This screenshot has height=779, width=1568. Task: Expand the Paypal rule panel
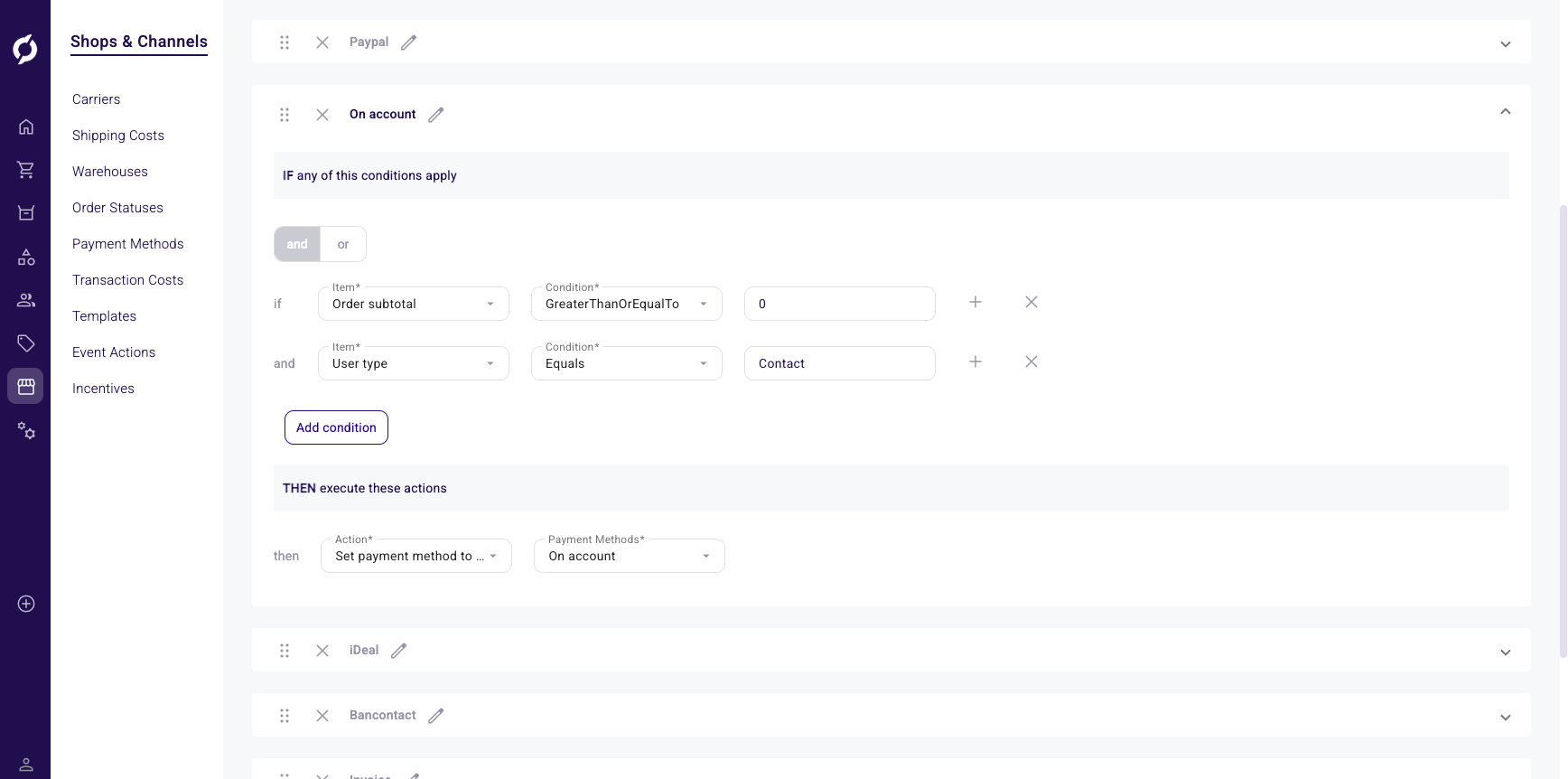[x=1506, y=44]
